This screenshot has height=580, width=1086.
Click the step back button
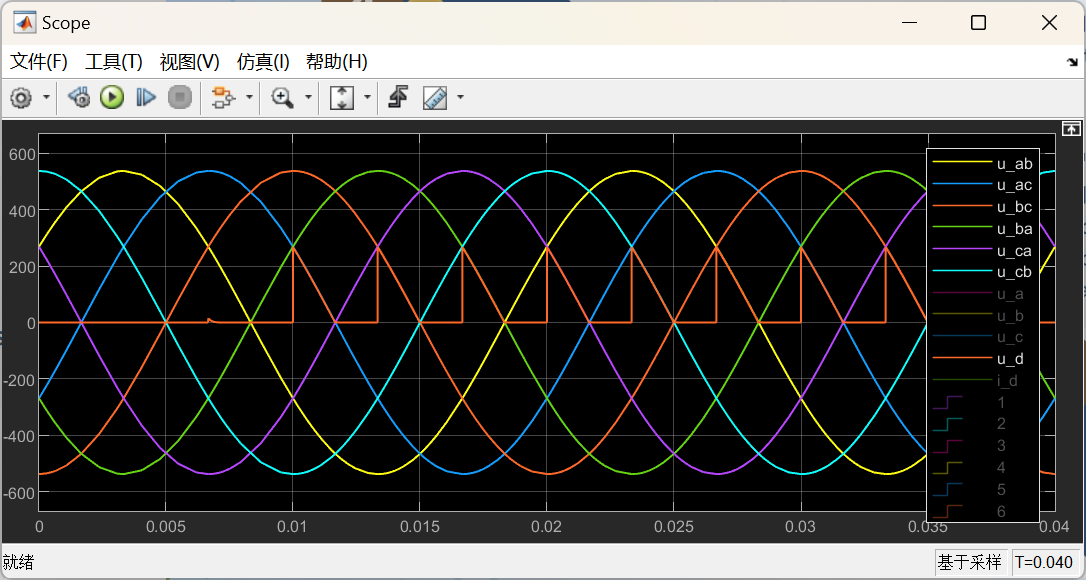click(78, 98)
